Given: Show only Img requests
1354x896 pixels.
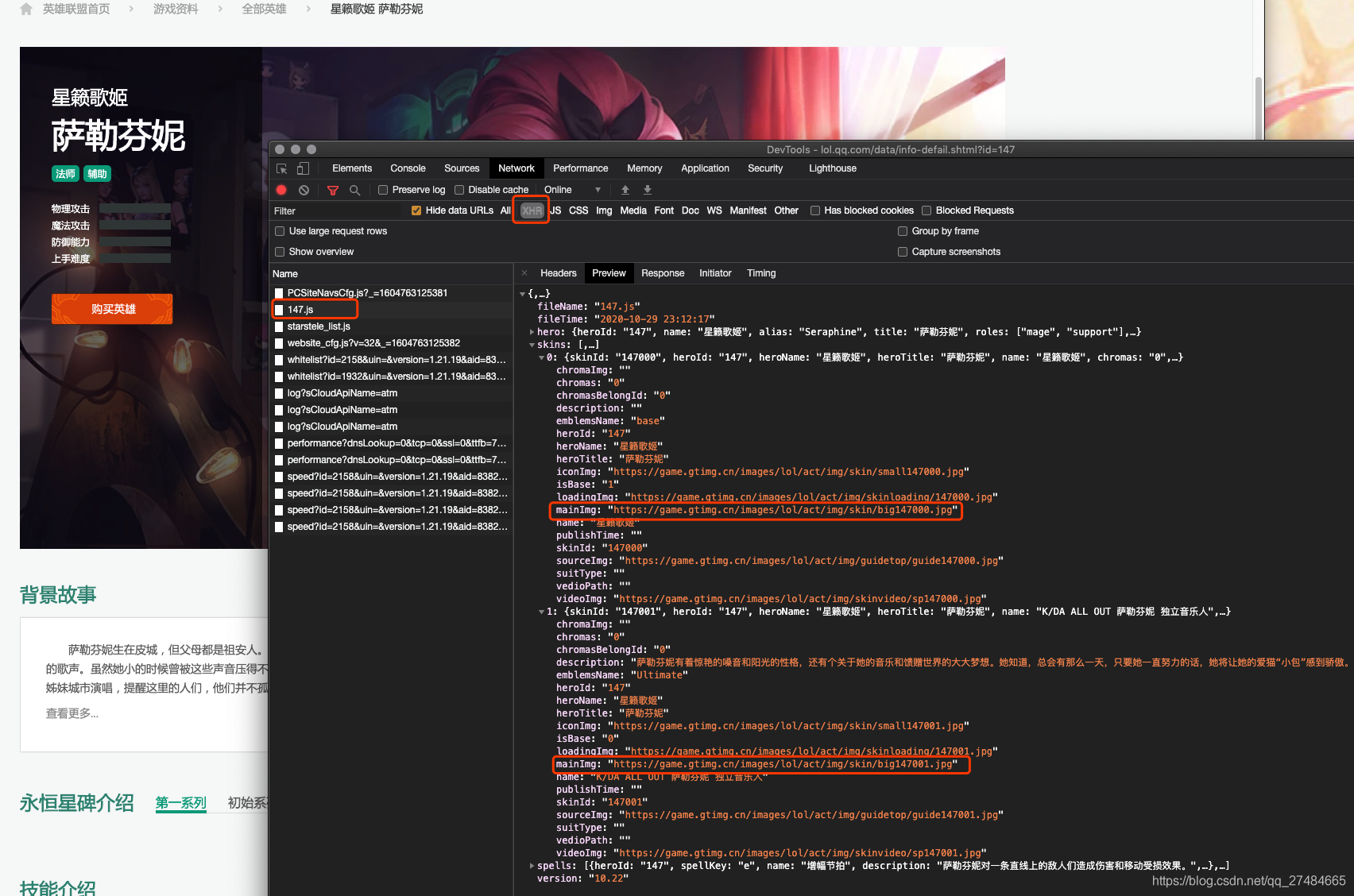Looking at the screenshot, I should coord(604,210).
